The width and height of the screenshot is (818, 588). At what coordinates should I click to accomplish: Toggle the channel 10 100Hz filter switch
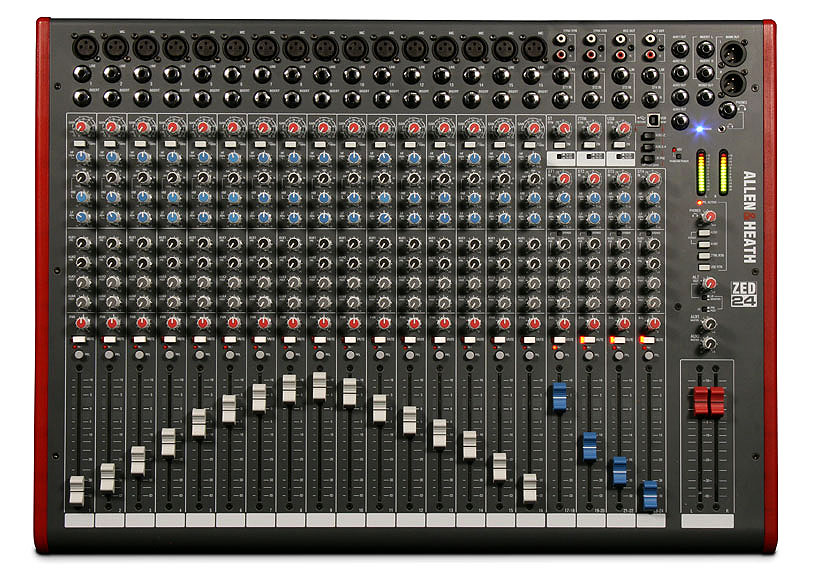pos(350,144)
